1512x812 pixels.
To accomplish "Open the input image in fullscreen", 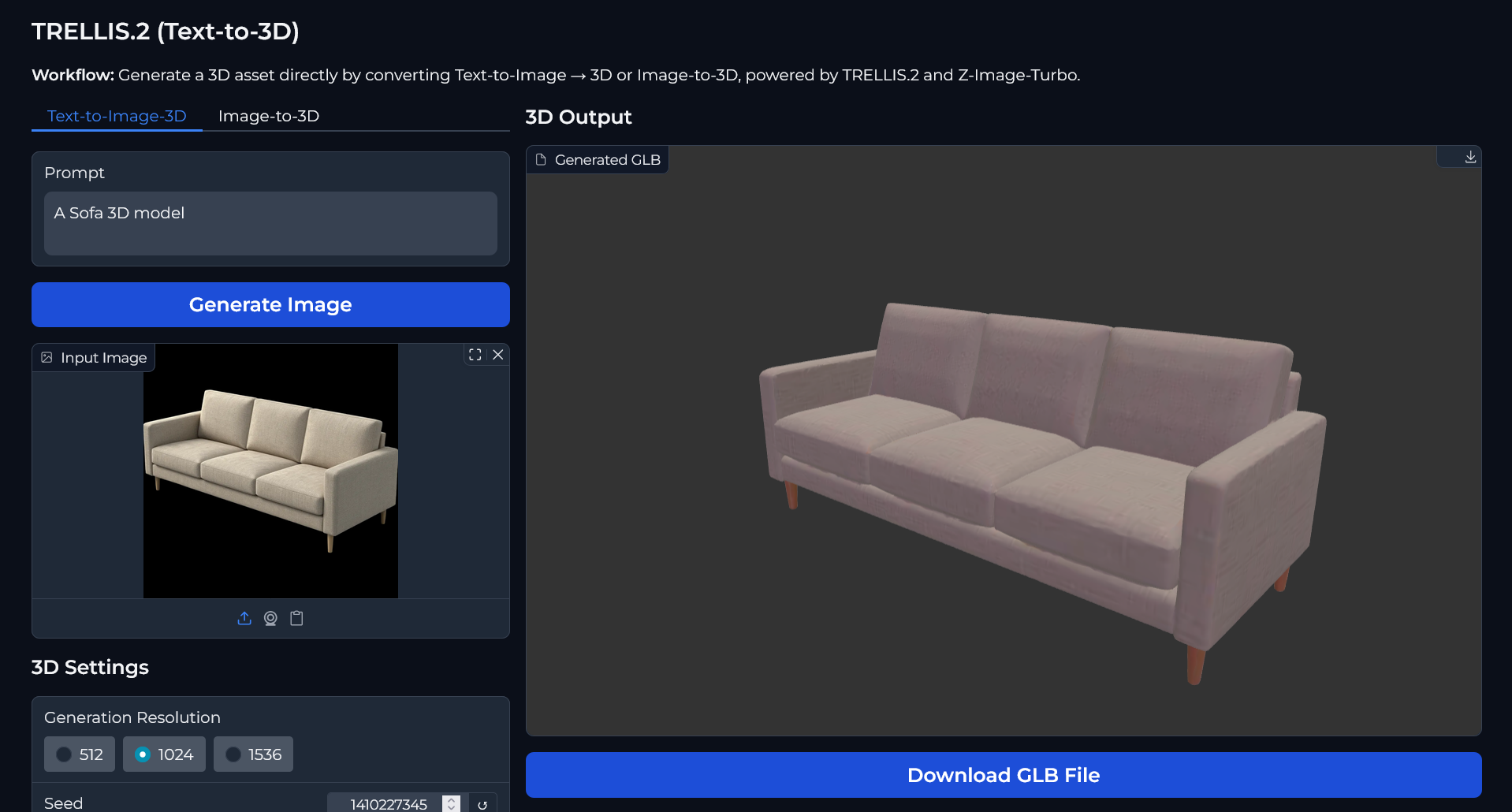I will (x=475, y=355).
